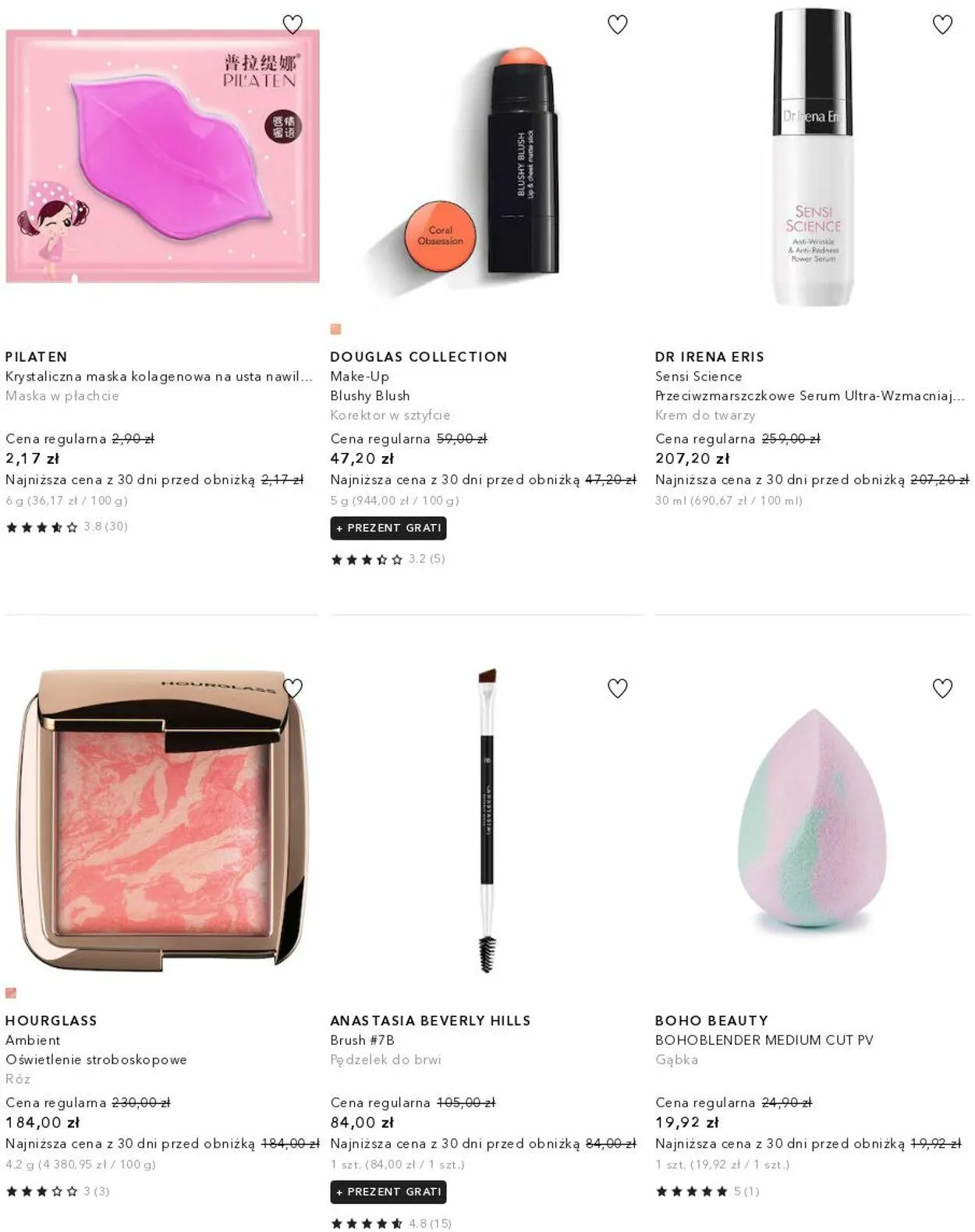Open Dr Irena Eris serum bottle image
Image resolution: width=975 pixels, height=1232 pixels.
(x=812, y=156)
